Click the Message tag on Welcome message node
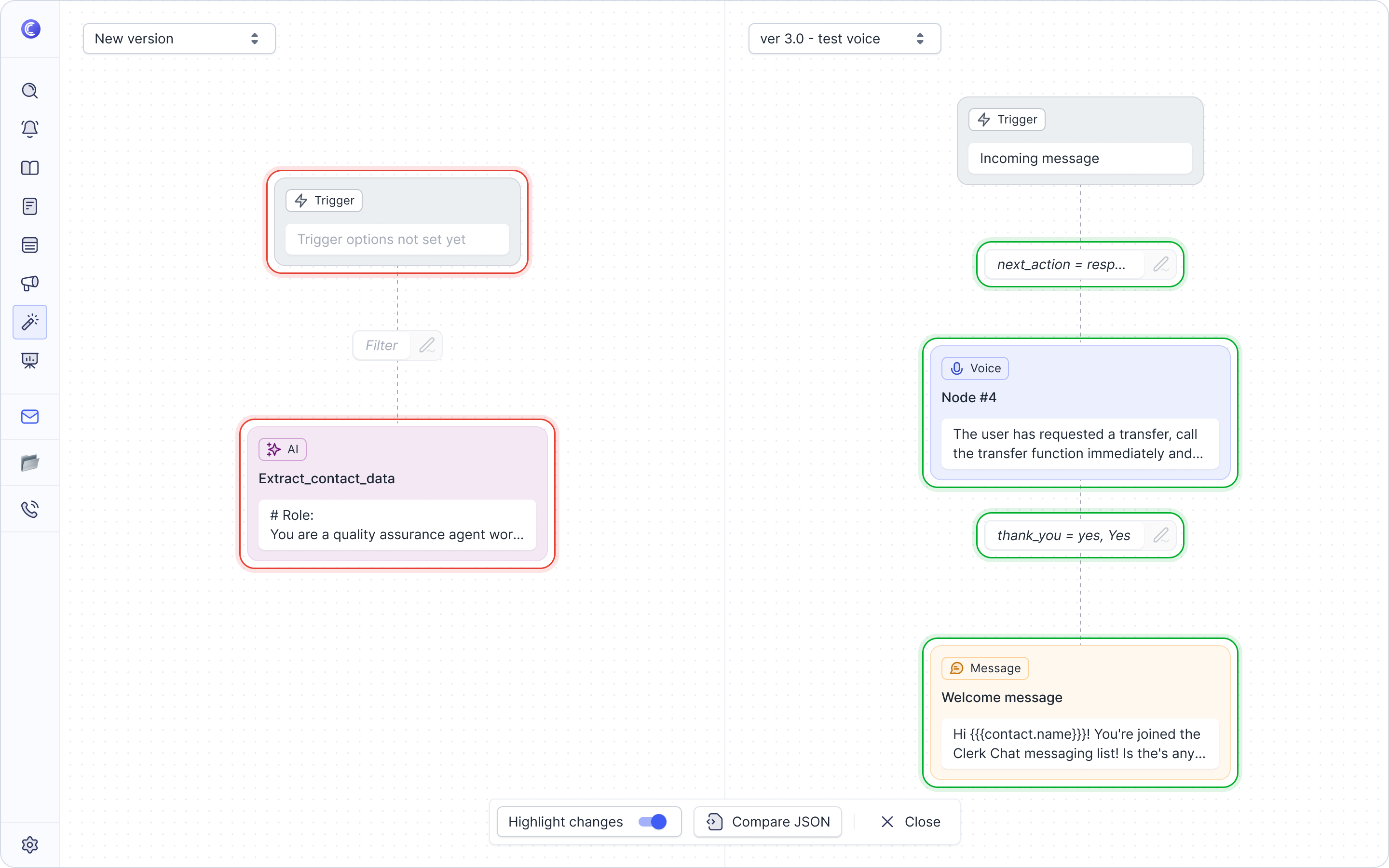Viewport: 1389px width, 868px height. 985,668
